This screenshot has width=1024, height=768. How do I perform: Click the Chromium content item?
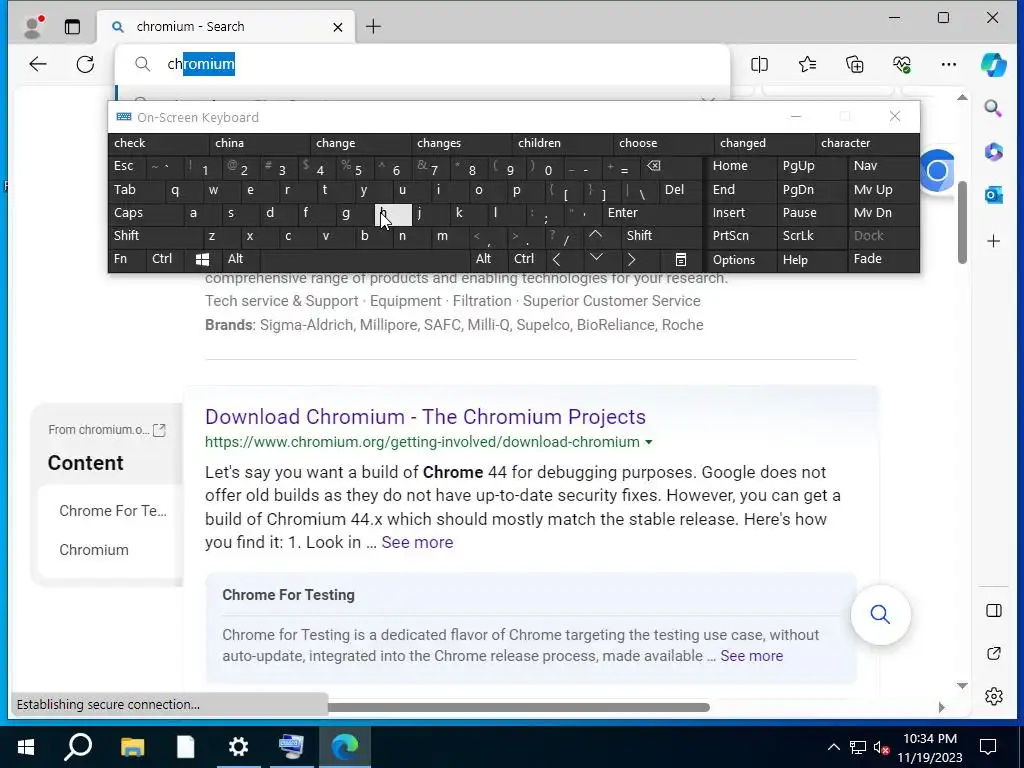click(94, 550)
